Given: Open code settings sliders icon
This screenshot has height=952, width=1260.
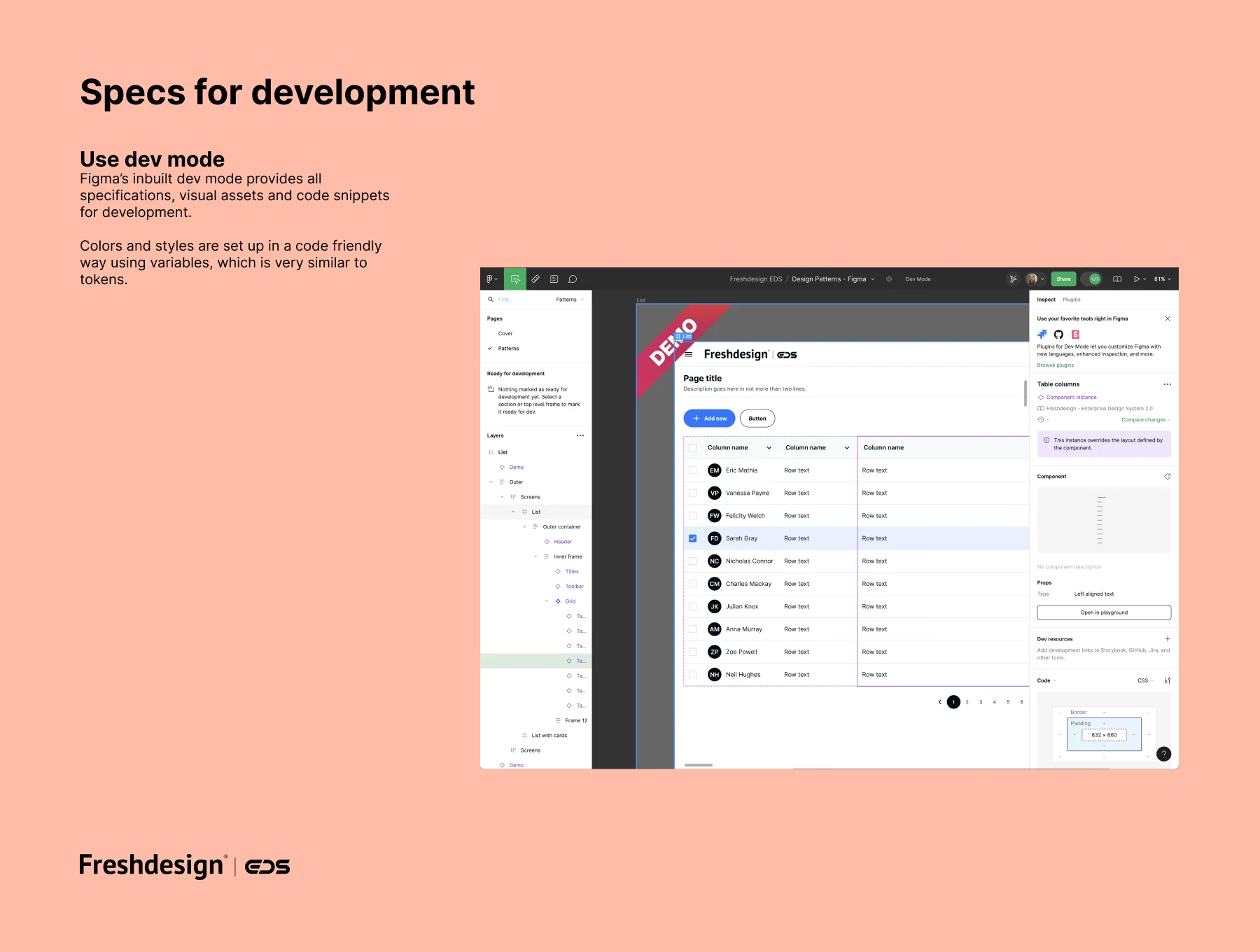Looking at the screenshot, I should point(1167,680).
